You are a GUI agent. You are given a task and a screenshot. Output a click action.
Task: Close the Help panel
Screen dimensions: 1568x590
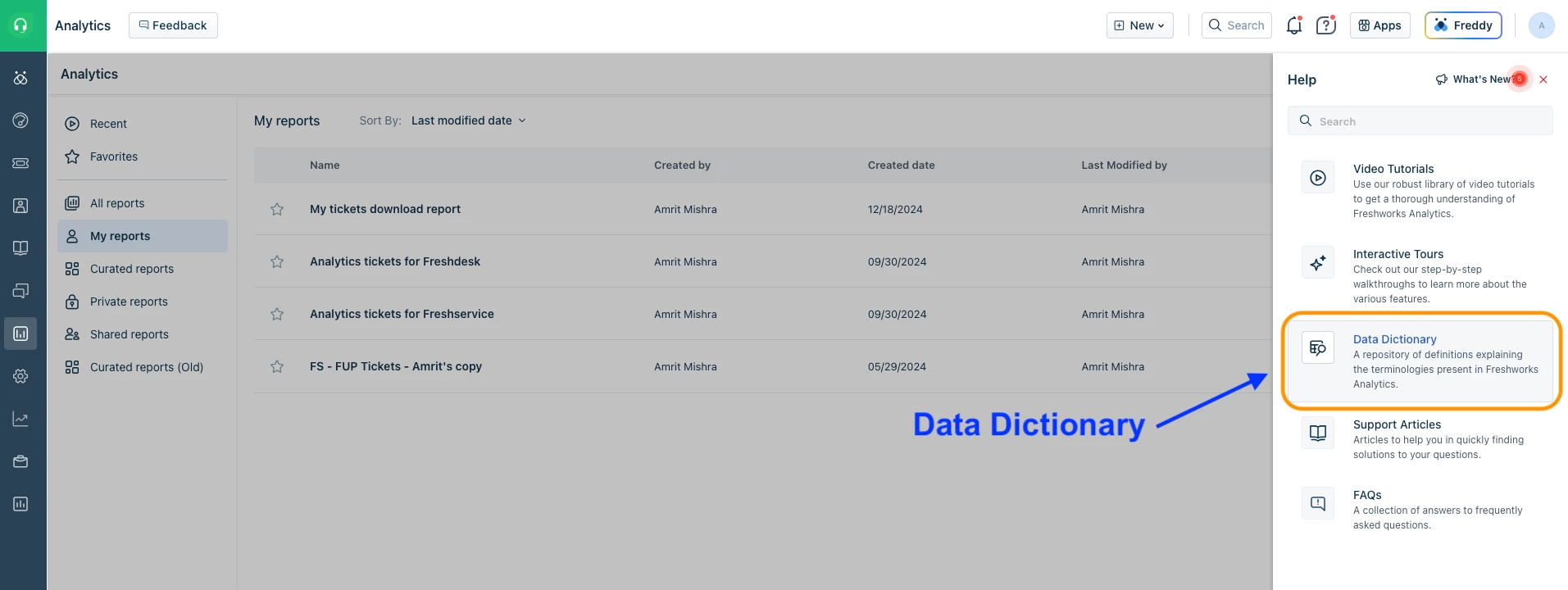[1543, 79]
